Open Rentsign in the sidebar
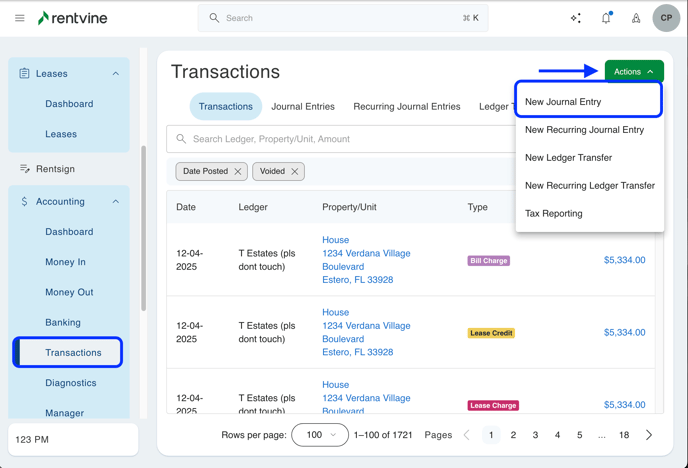 coord(55,169)
